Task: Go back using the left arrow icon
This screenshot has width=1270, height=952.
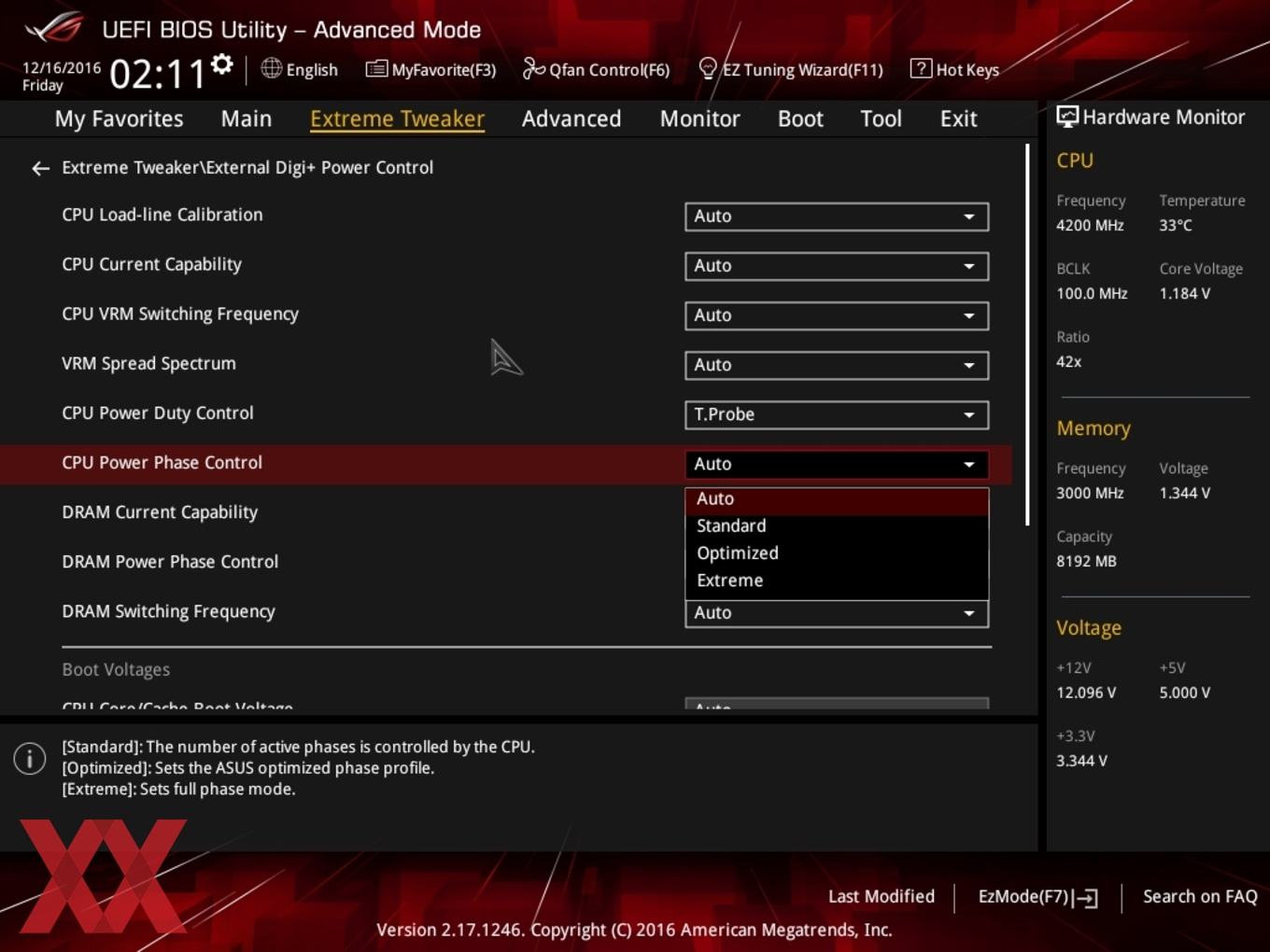Action: (40, 168)
